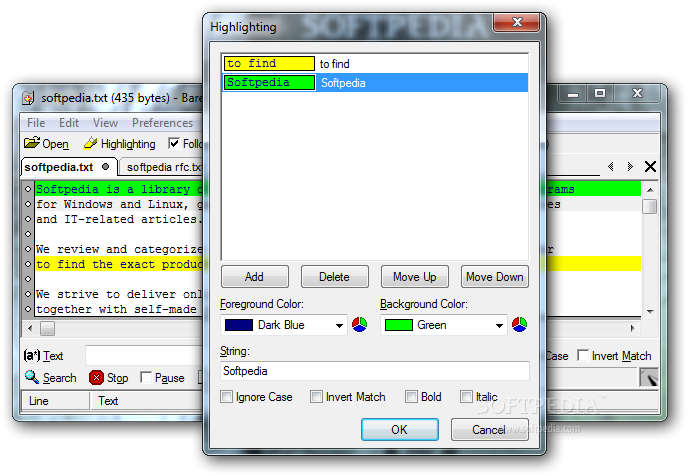Open the View menu

pos(105,123)
